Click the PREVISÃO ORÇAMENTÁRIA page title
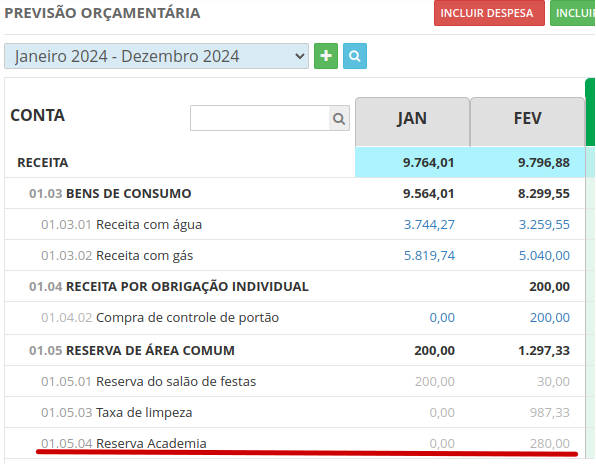The height and width of the screenshot is (464, 596). click(x=102, y=13)
